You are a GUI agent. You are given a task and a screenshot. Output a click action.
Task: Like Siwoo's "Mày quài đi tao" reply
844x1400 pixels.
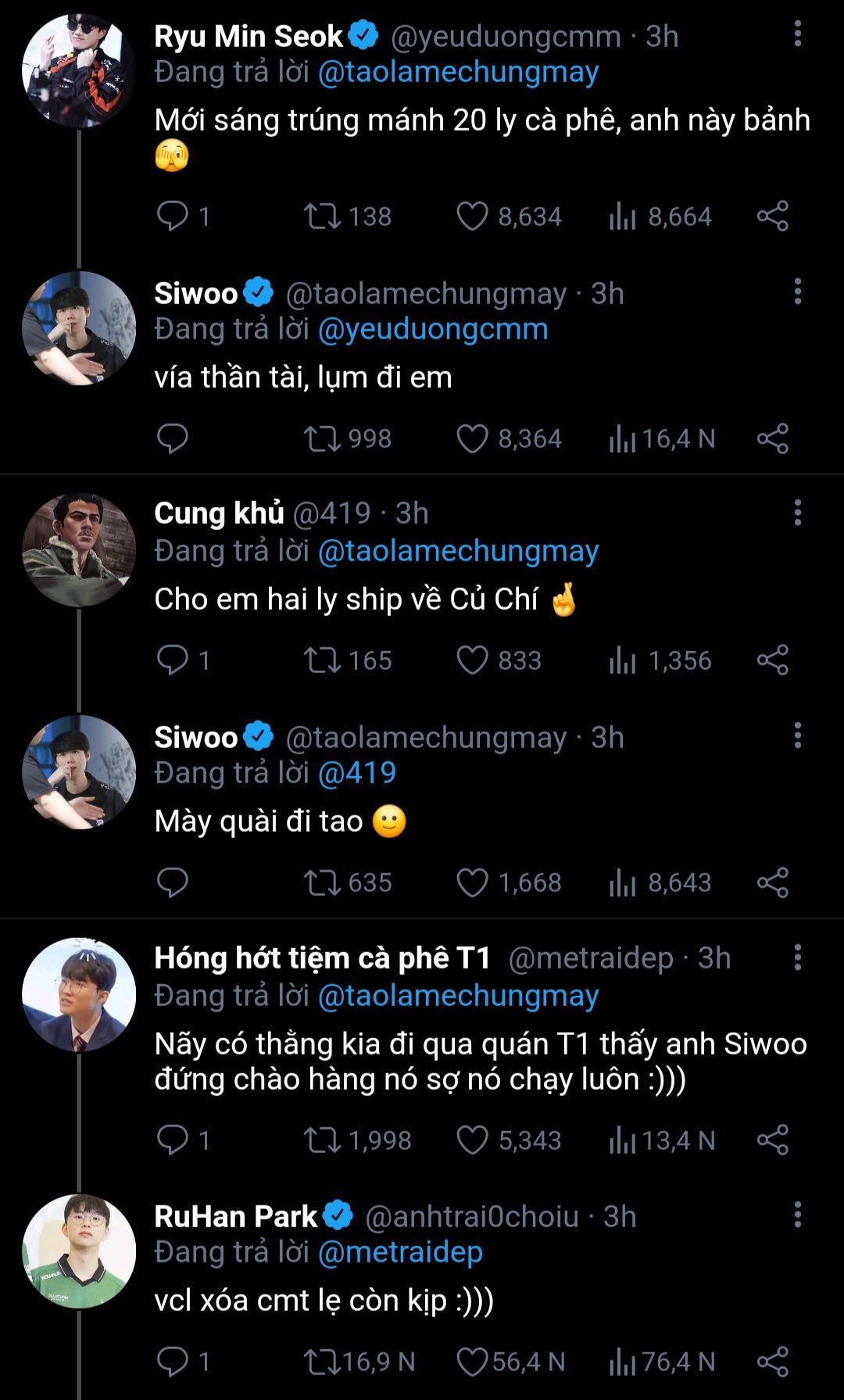(x=472, y=883)
